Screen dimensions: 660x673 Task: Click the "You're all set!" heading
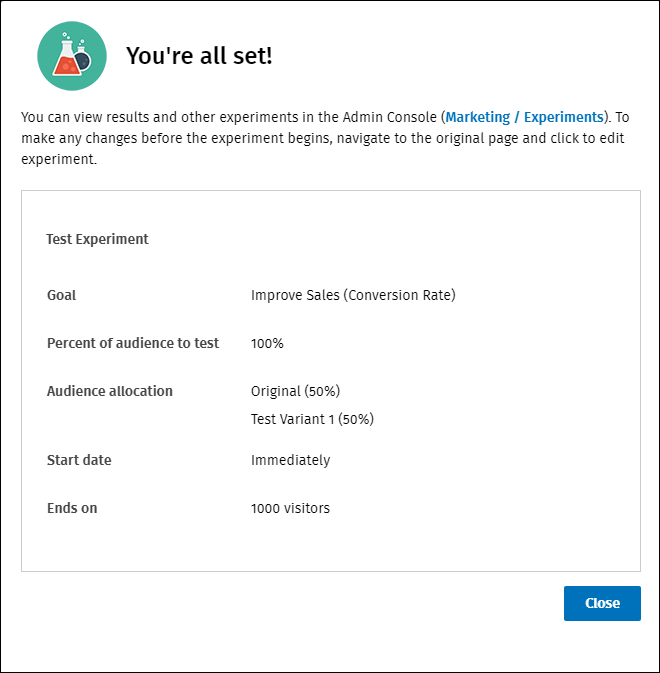199,56
